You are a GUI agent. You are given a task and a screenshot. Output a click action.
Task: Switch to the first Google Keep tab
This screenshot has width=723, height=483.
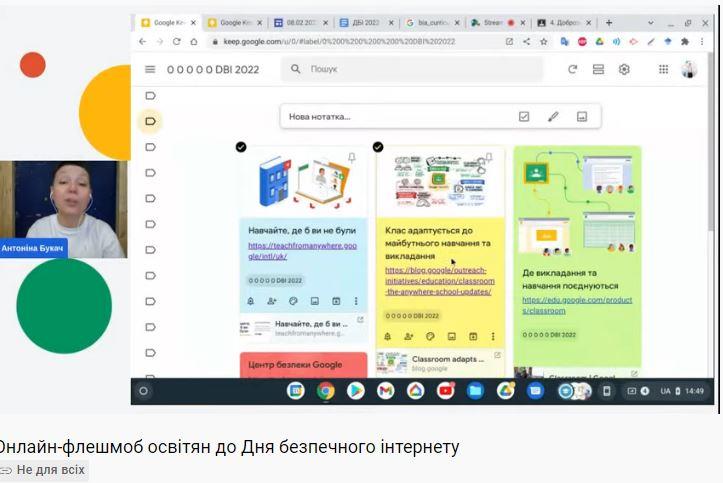(168, 23)
